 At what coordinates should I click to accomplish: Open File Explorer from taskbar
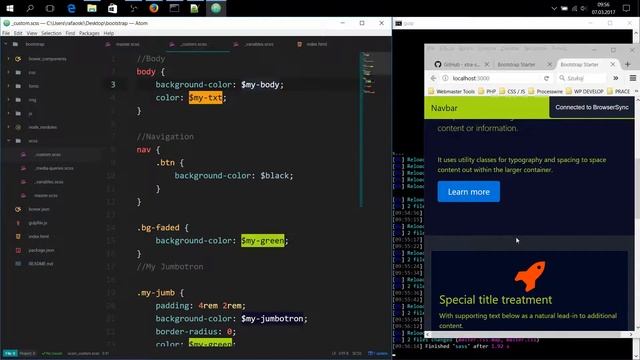(92, 8)
